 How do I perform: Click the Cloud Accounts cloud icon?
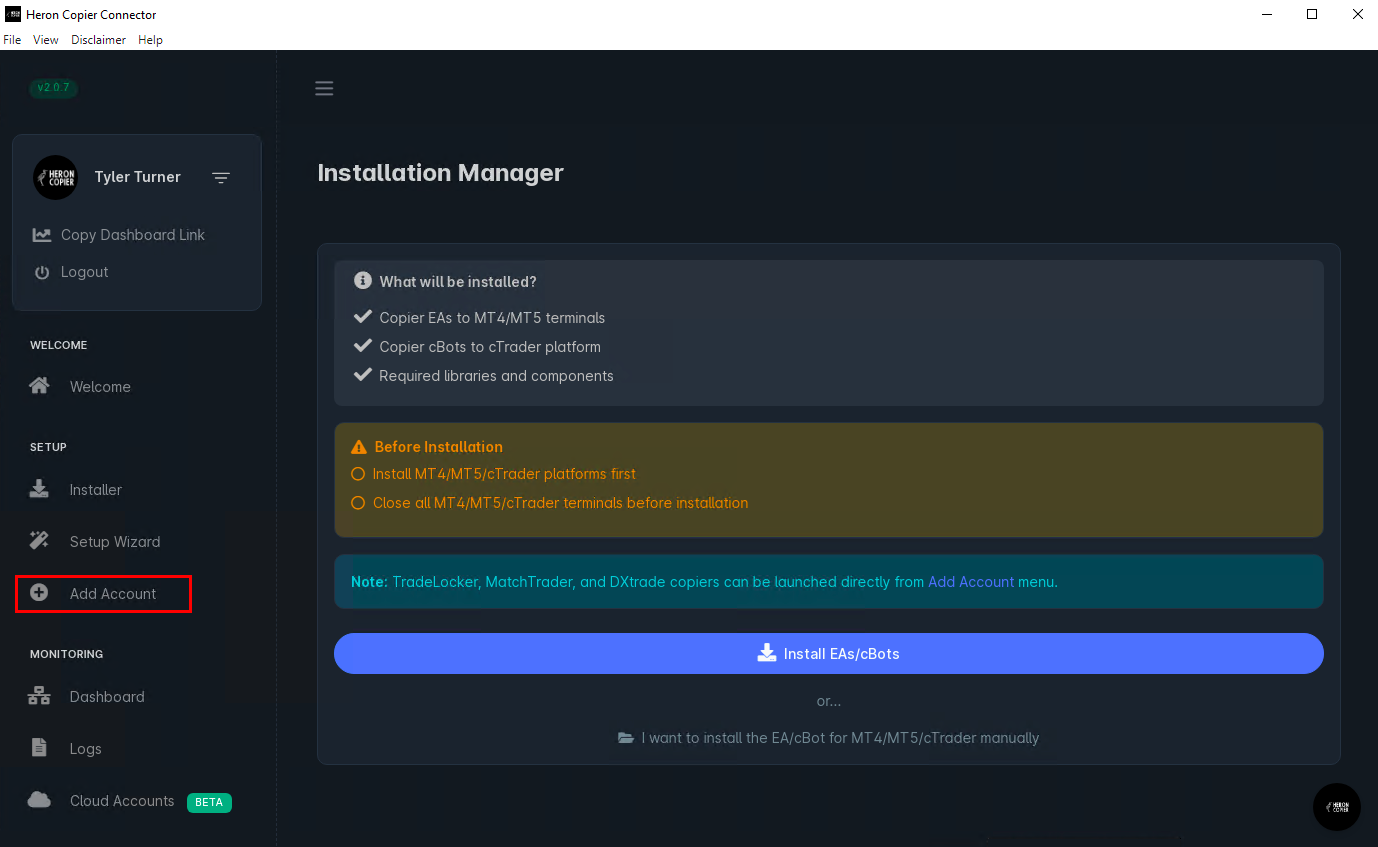39,800
